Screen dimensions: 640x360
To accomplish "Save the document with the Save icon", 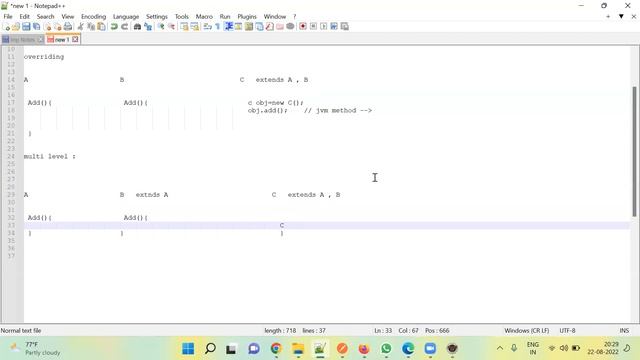I will (x=26, y=27).
